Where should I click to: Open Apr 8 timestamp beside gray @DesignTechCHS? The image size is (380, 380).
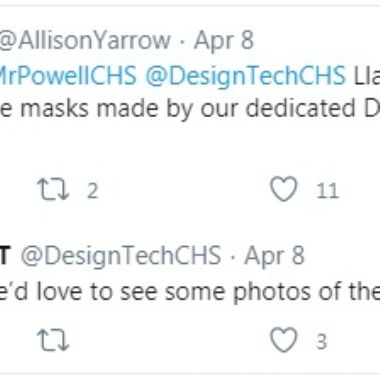[274, 256]
